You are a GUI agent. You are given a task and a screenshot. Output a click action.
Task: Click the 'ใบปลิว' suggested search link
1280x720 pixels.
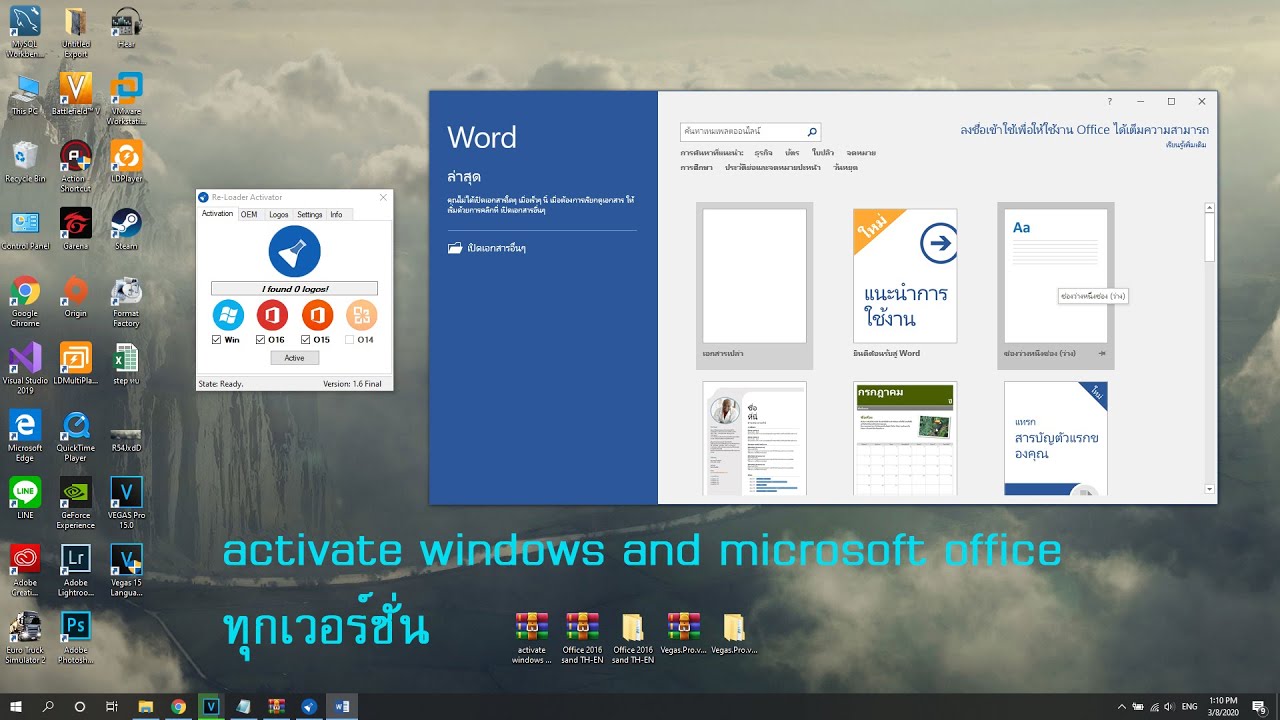[823, 153]
